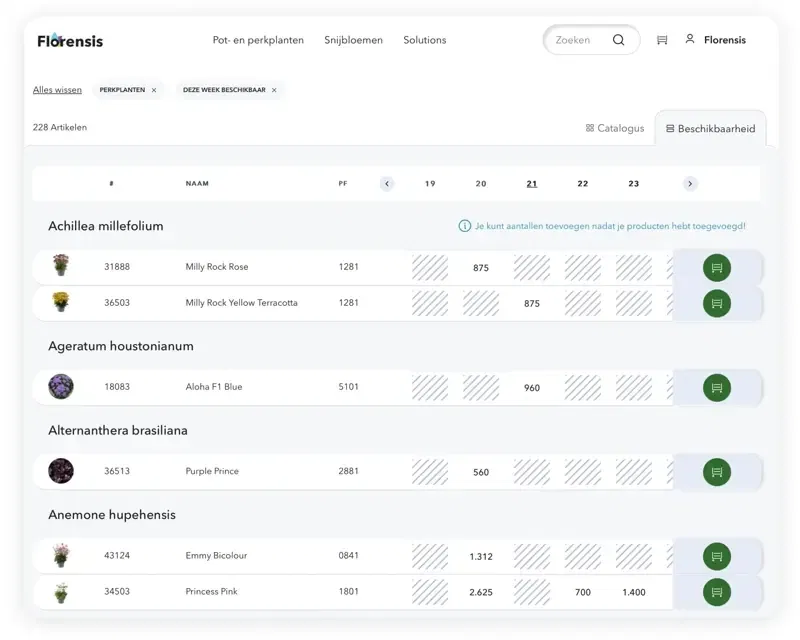This screenshot has width=800, height=640.
Task: Select week 23 column header
Action: click(x=633, y=184)
